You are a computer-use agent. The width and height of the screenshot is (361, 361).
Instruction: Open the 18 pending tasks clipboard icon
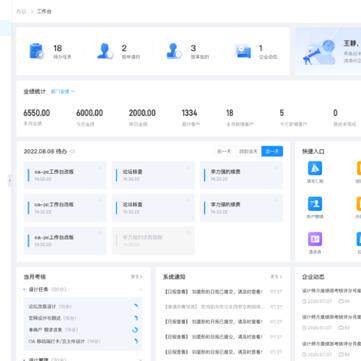[36, 51]
